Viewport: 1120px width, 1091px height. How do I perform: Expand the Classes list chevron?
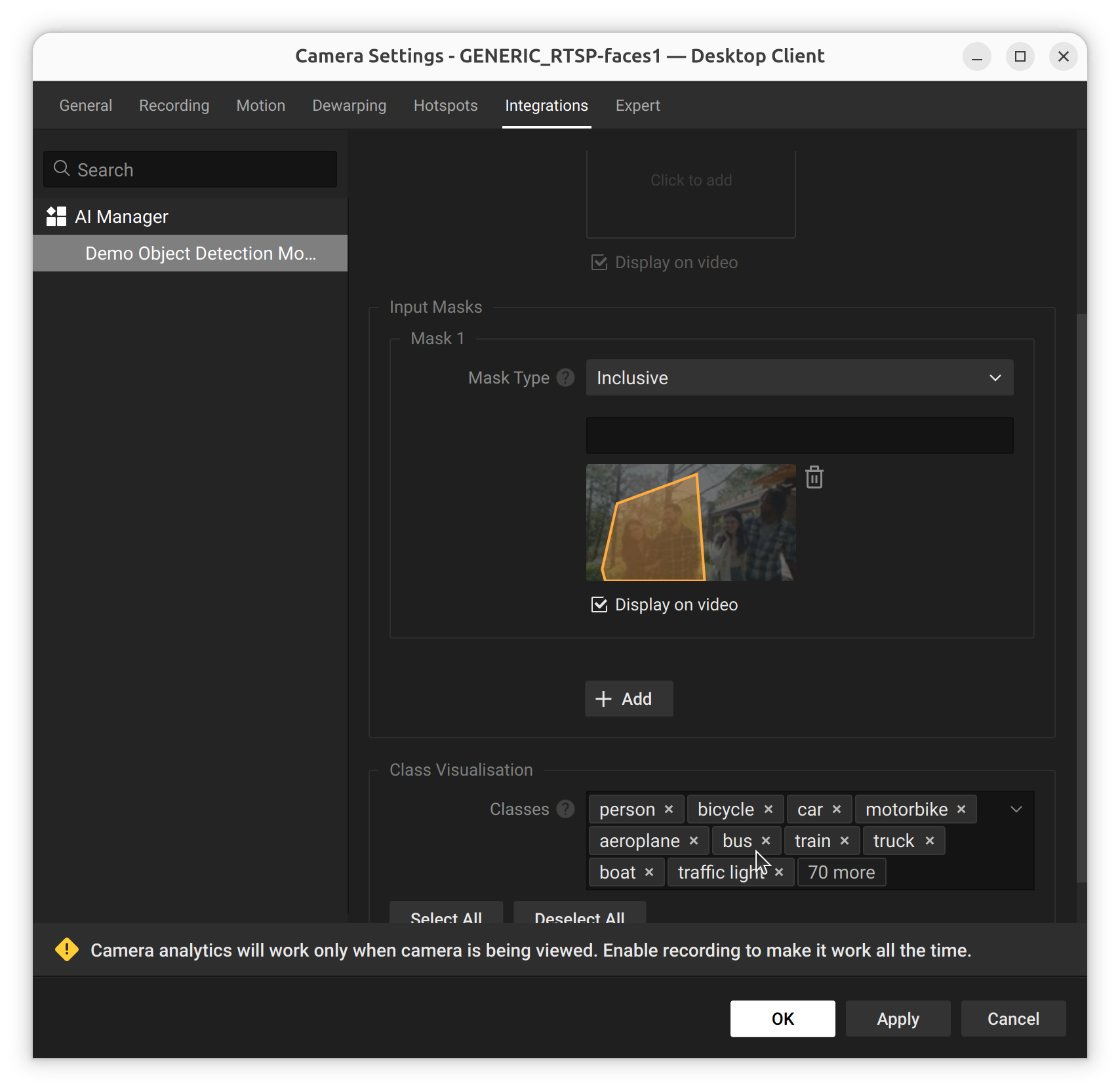coord(1016,809)
